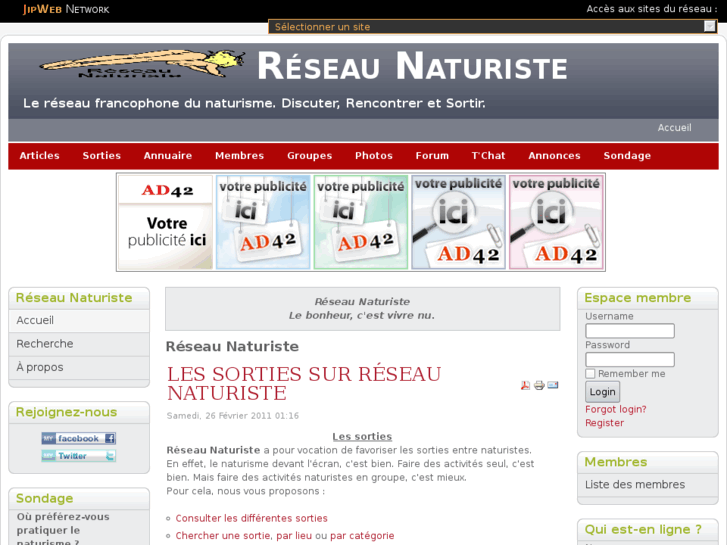Open the Annonces menu item
This screenshot has height=545, width=727.
click(555, 156)
